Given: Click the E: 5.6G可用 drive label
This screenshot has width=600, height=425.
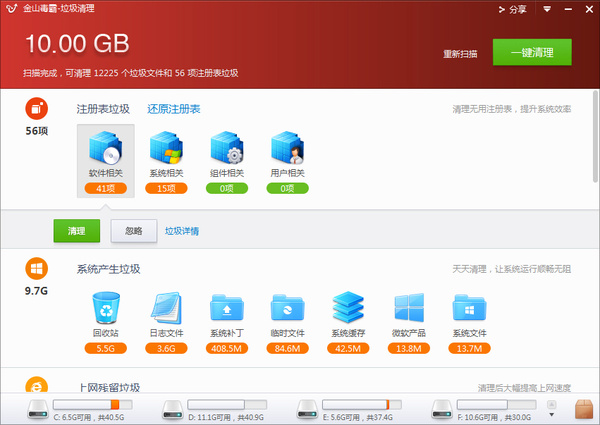Looking at the screenshot, I should pos(358,417).
